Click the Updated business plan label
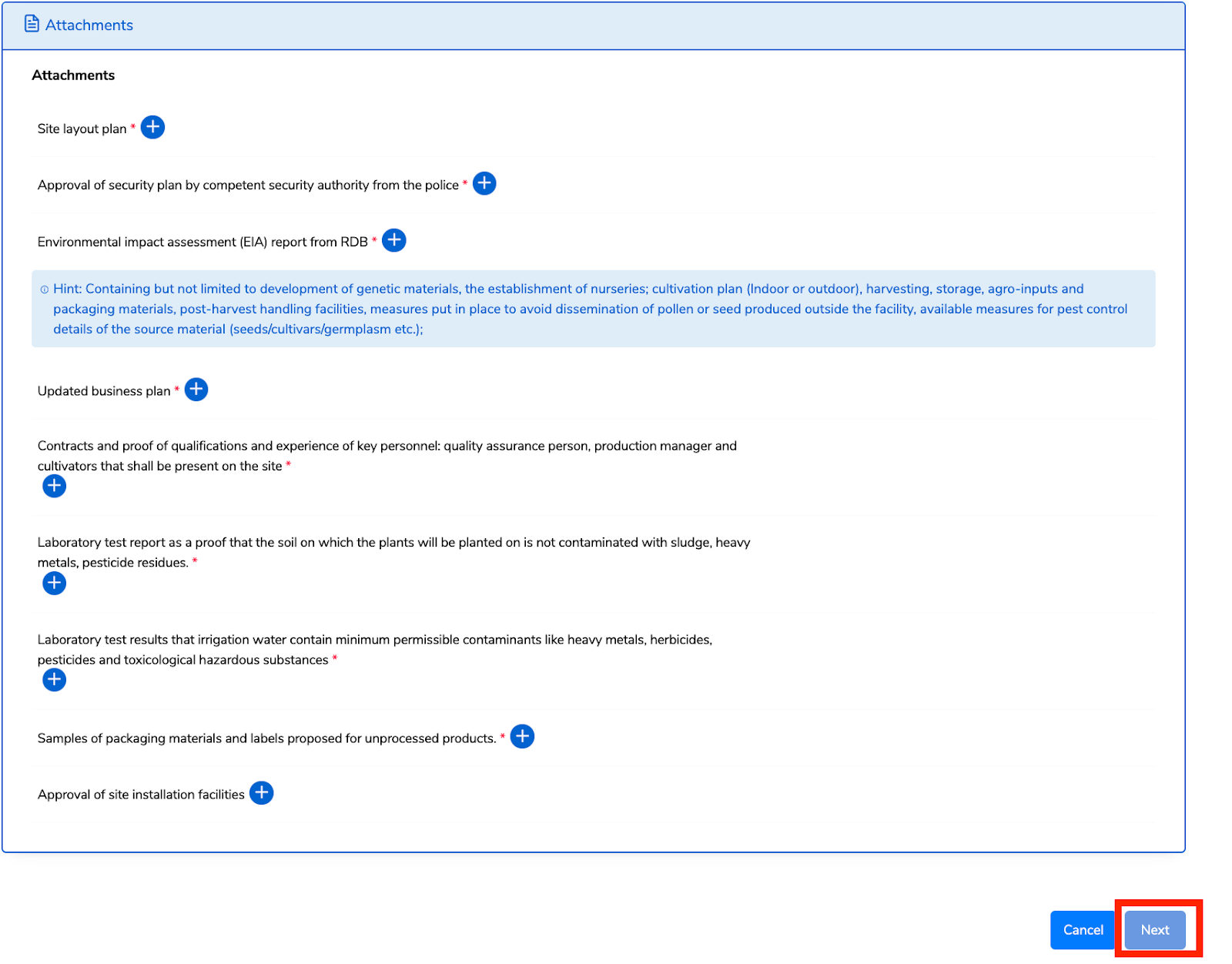 coord(104,391)
